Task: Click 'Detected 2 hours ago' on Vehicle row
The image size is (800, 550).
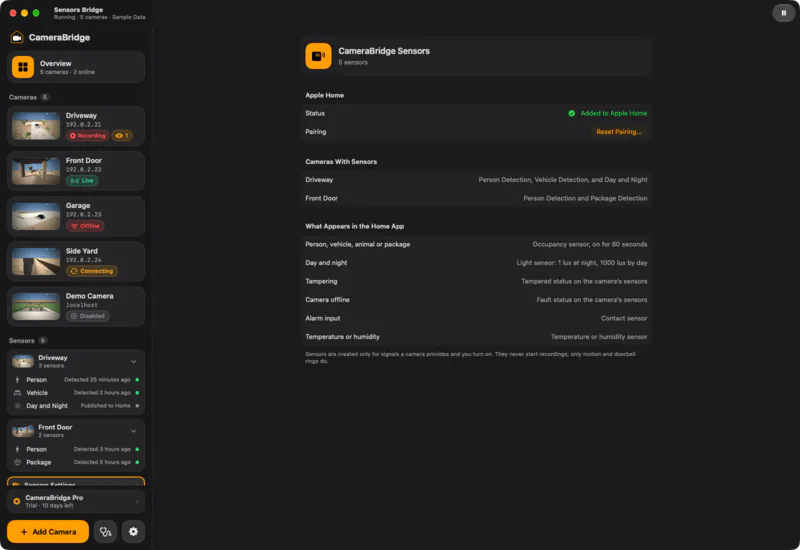Action: pos(102,393)
